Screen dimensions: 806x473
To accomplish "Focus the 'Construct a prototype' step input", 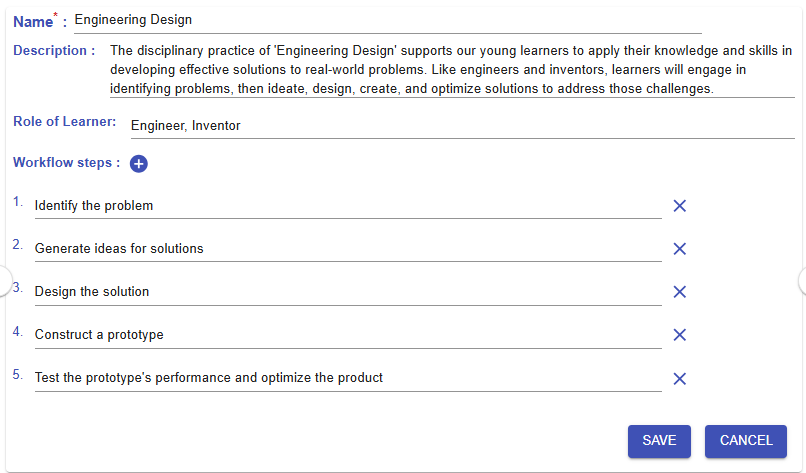I will point(347,335).
